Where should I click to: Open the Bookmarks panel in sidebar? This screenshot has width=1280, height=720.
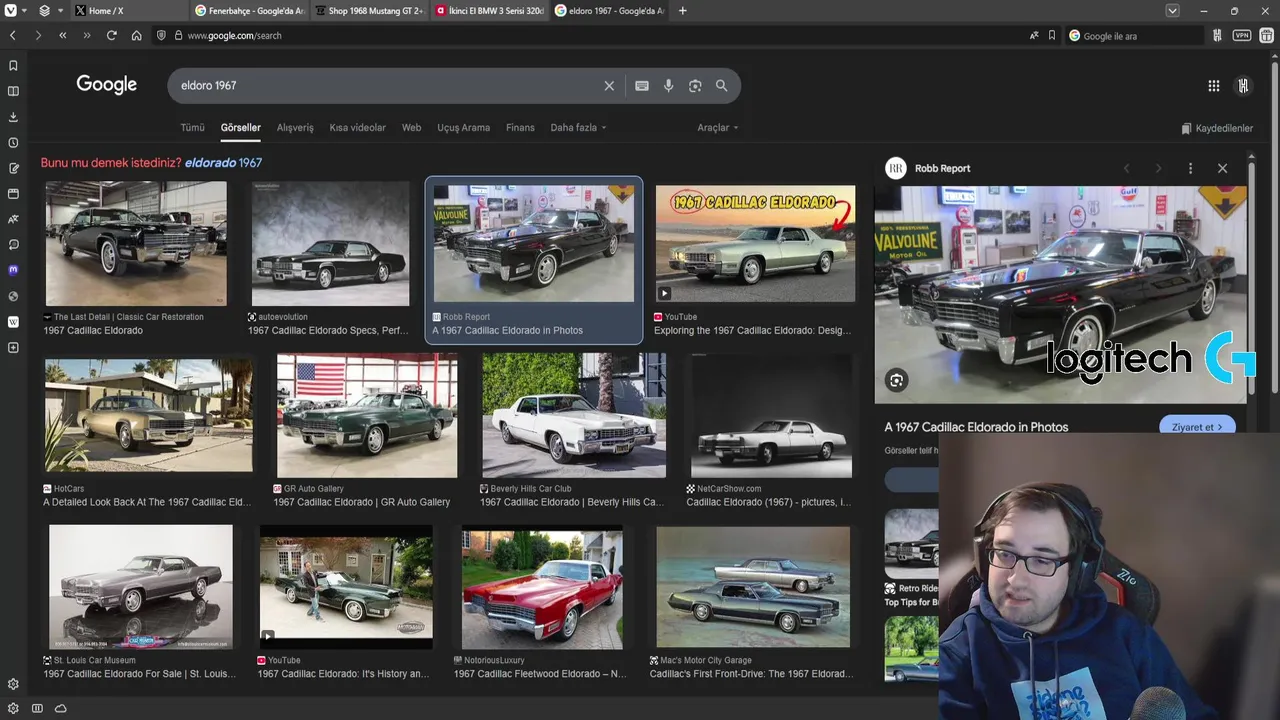tap(13, 66)
